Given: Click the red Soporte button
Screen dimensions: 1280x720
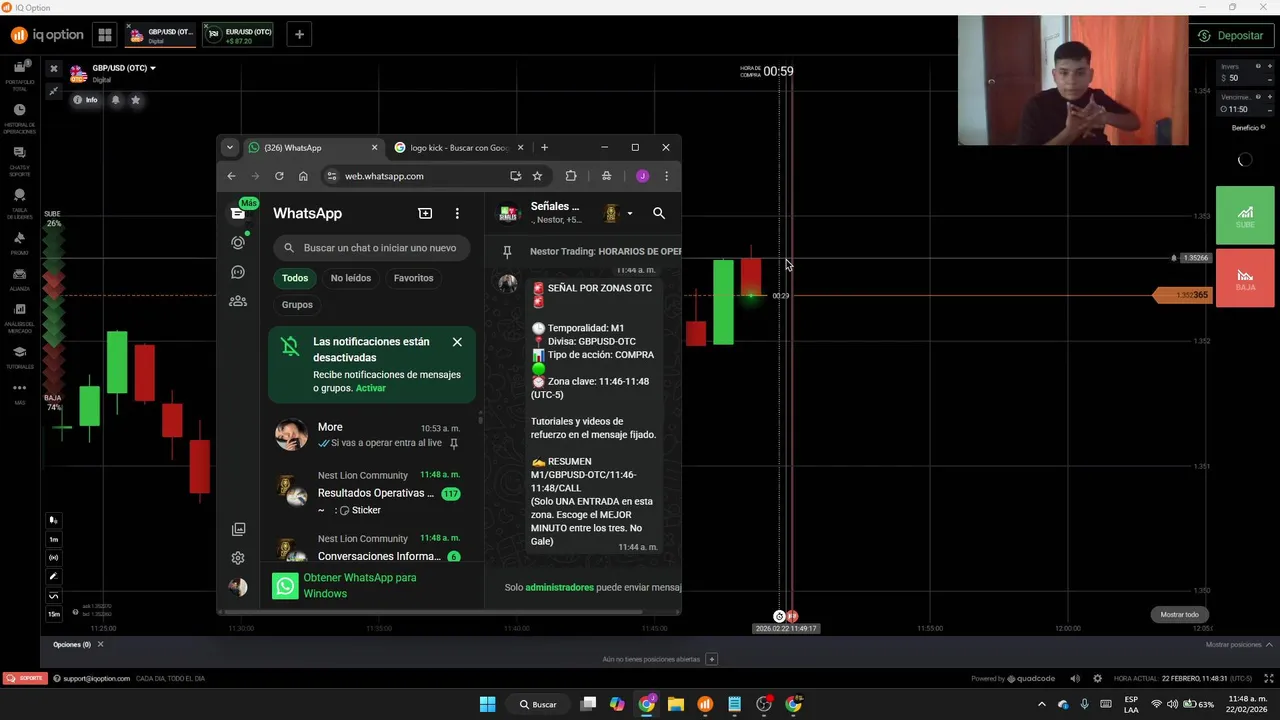Looking at the screenshot, I should 24,678.
